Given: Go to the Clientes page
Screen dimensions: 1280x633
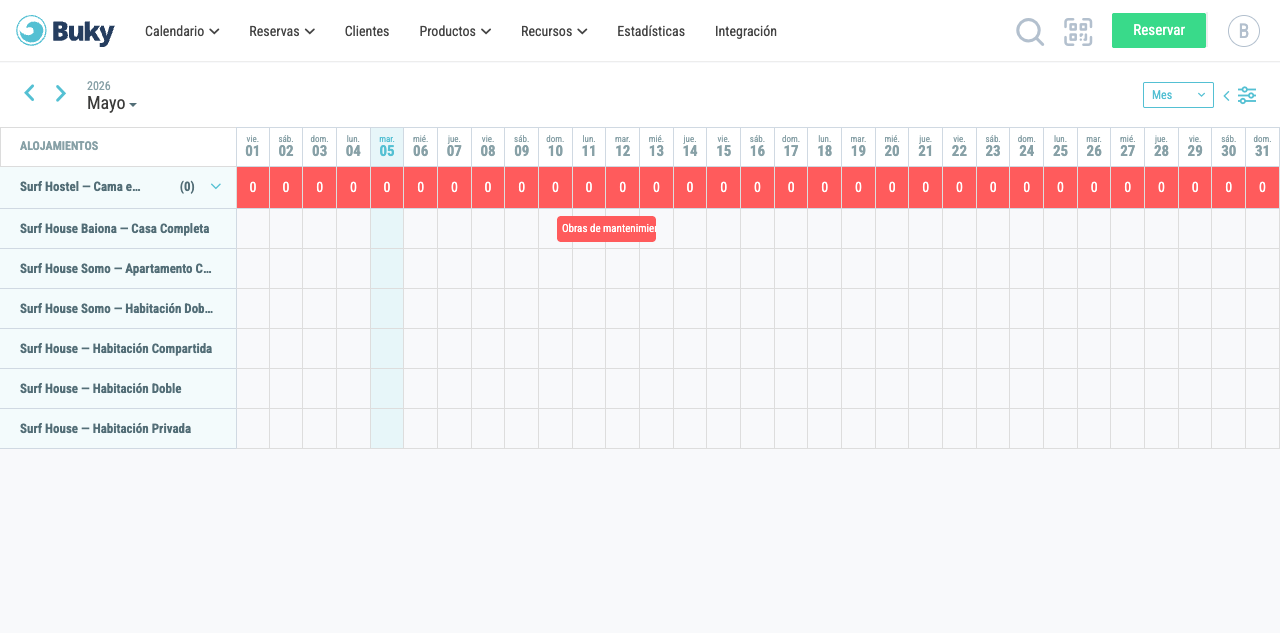Looking at the screenshot, I should [x=367, y=31].
